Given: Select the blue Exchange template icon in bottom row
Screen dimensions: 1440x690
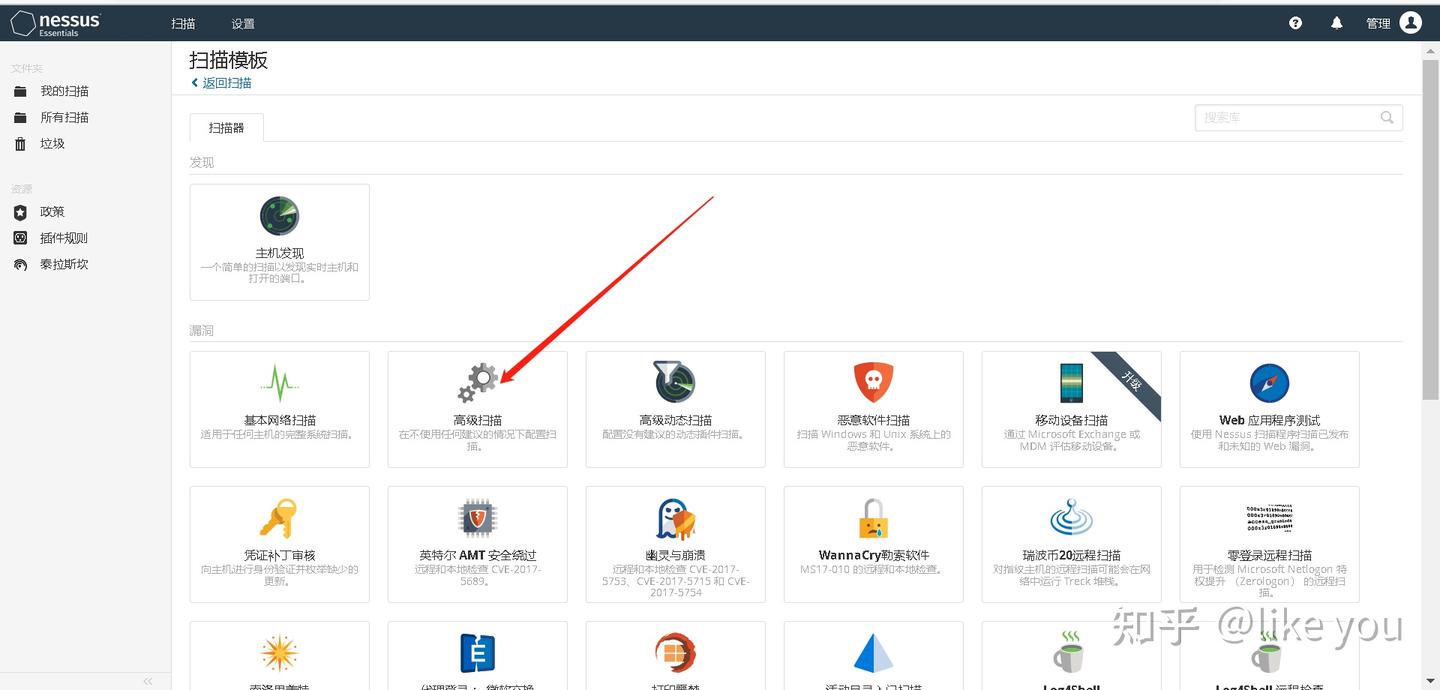Looking at the screenshot, I should click(477, 653).
